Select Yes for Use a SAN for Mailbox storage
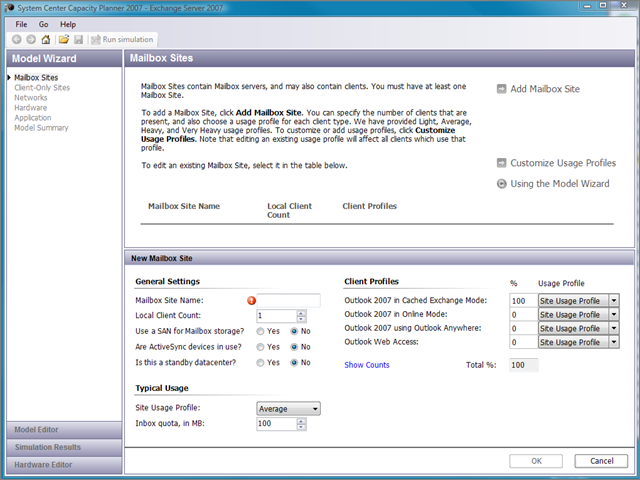This screenshot has height=480, width=640. click(x=260, y=331)
